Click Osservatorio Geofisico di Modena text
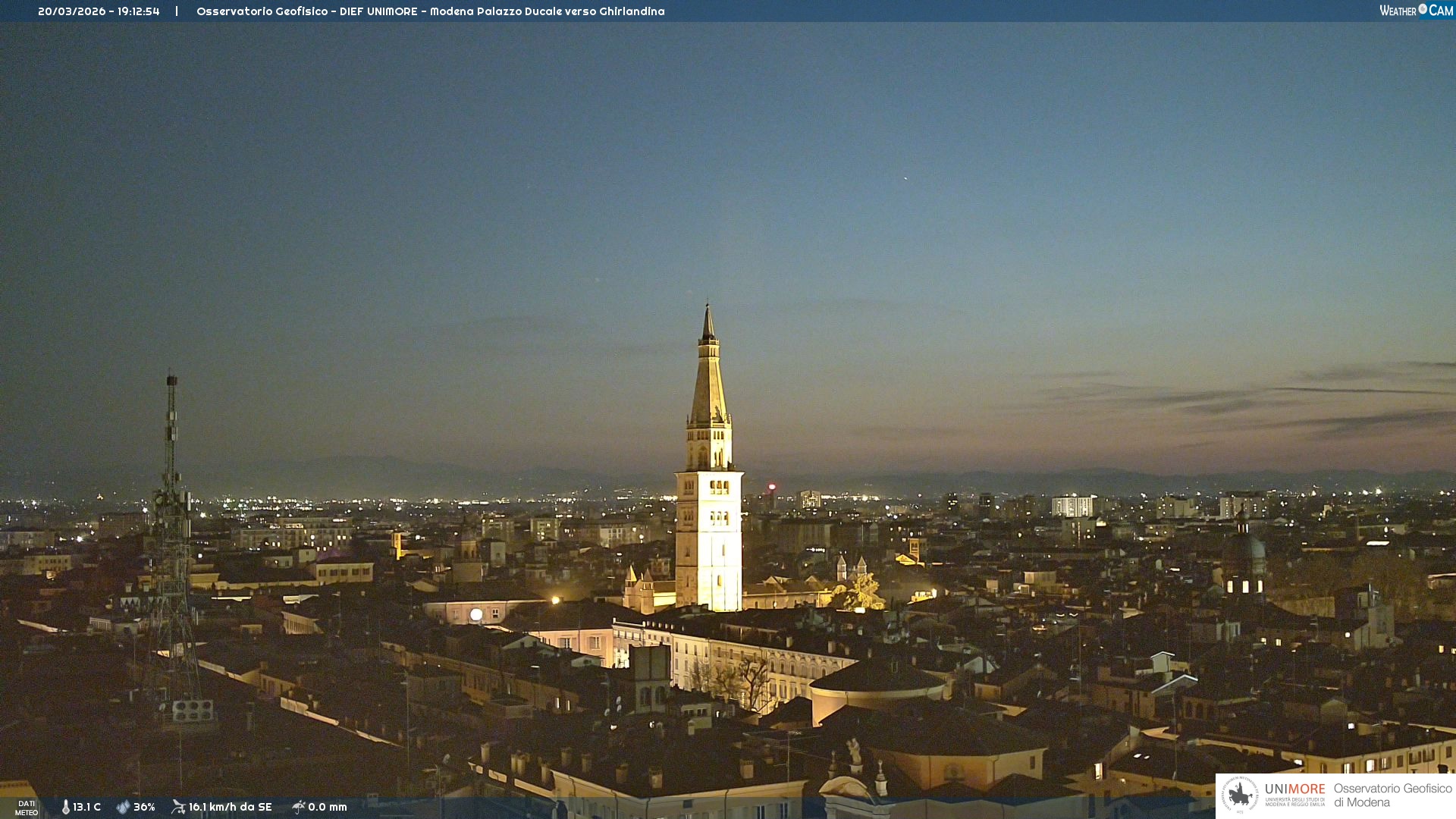1456x819 pixels. click(1392, 795)
